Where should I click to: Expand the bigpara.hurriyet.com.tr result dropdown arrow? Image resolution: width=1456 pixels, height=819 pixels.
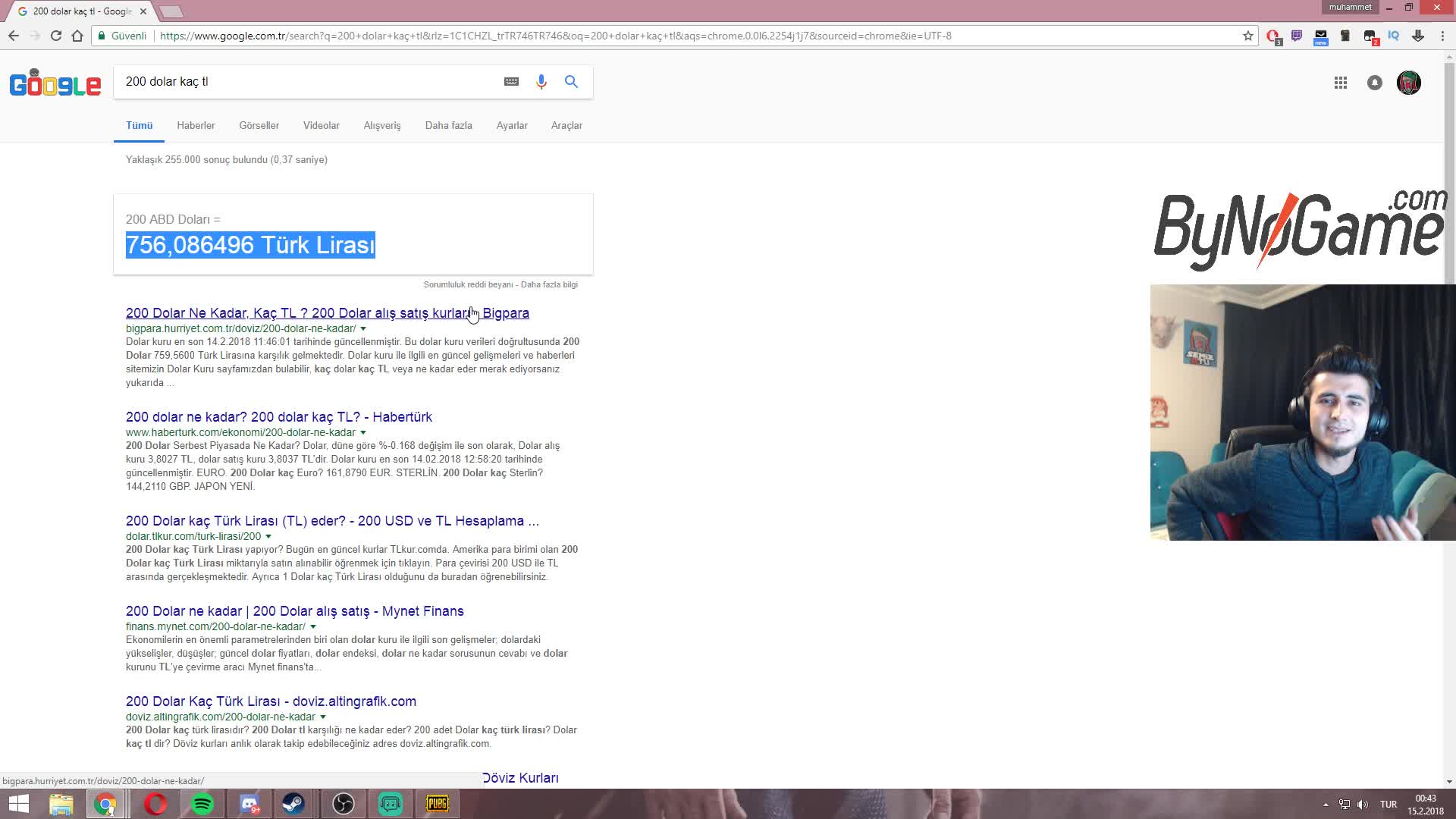pyautogui.click(x=363, y=329)
